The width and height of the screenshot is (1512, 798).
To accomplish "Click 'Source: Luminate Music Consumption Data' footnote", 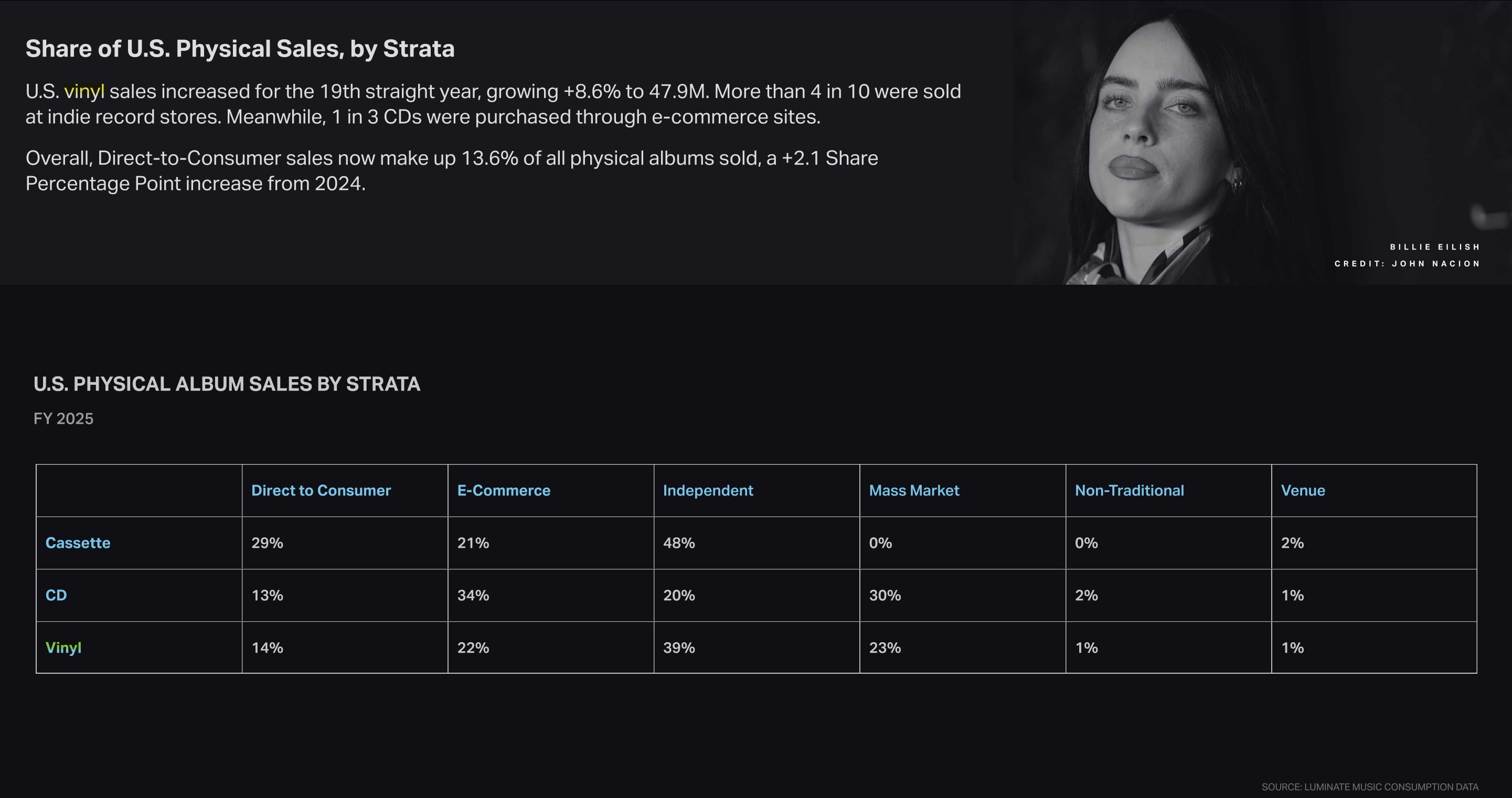I will [x=1369, y=787].
